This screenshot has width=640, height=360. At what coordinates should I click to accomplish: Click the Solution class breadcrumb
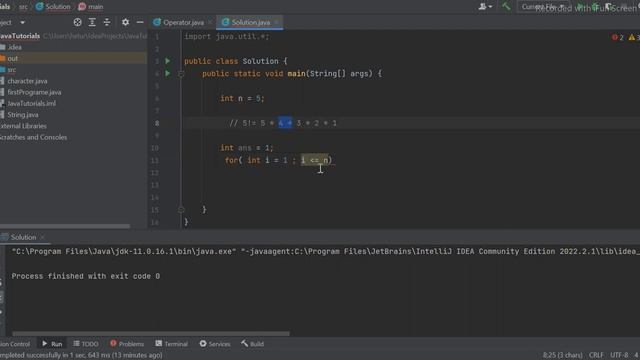[x=53, y=7]
